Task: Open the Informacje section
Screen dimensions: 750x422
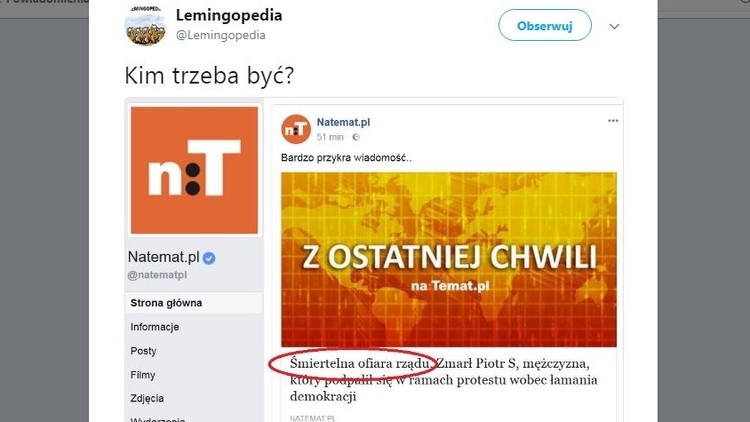Action: [x=157, y=327]
